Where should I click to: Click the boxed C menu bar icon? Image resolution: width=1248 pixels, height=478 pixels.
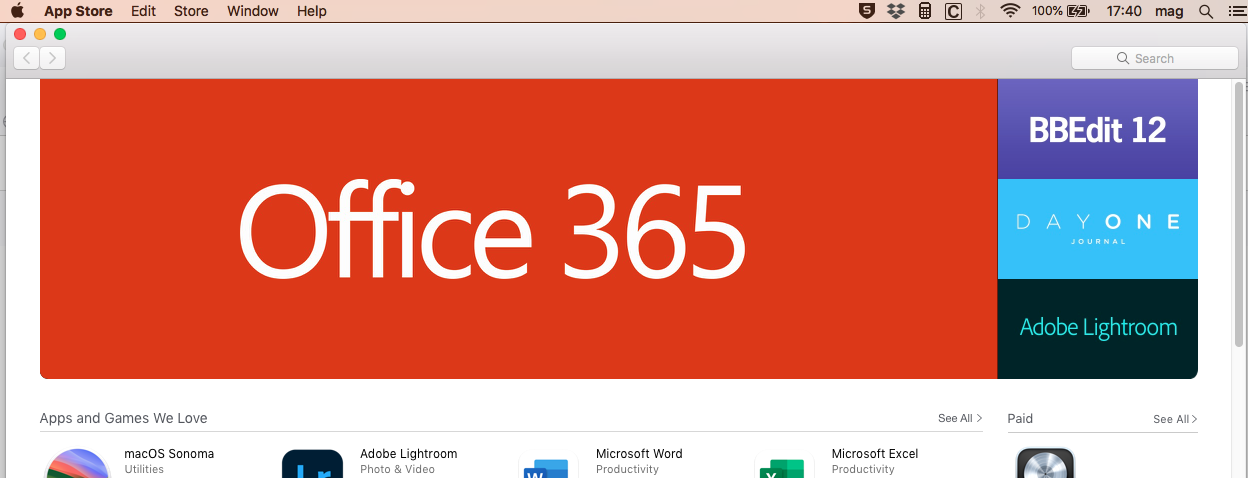pyautogui.click(x=953, y=11)
